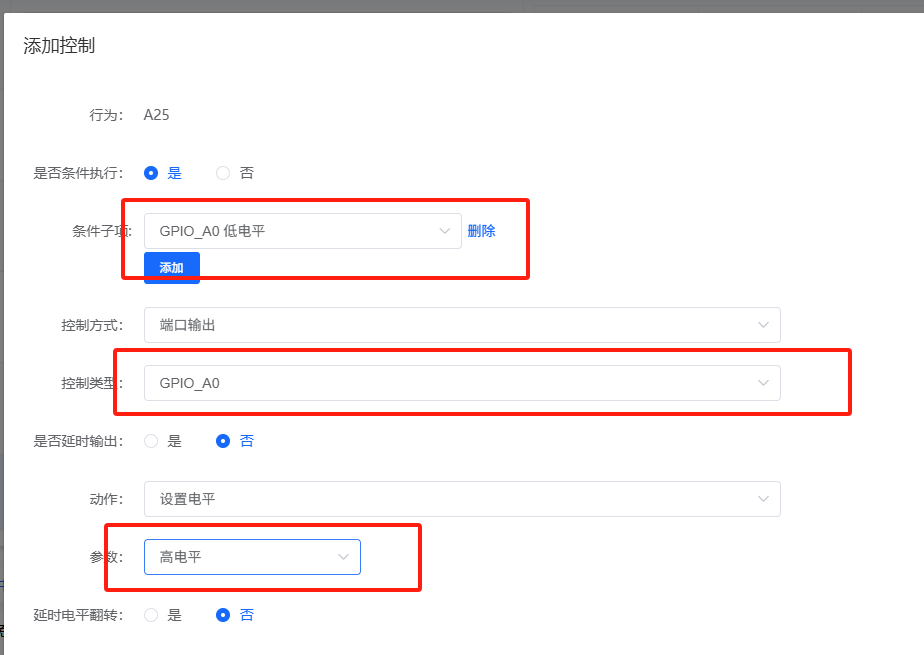
Task: Click the blue 添加 button under 条件子项
Action: point(171,267)
